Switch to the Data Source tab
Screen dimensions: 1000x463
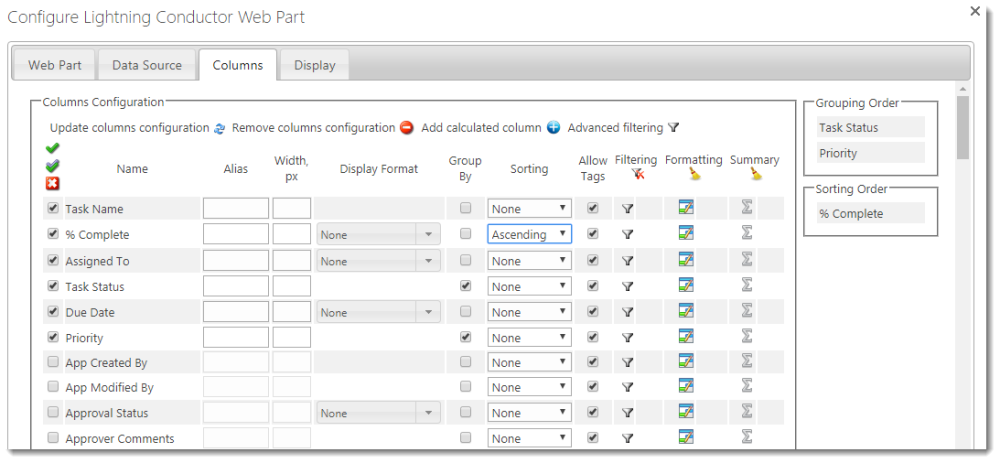(x=147, y=65)
